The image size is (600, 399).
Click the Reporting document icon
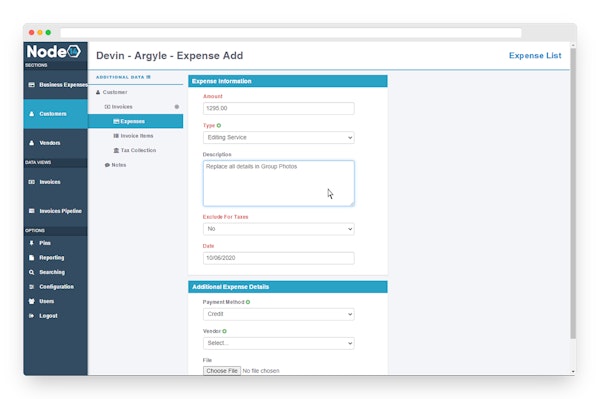[32, 257]
